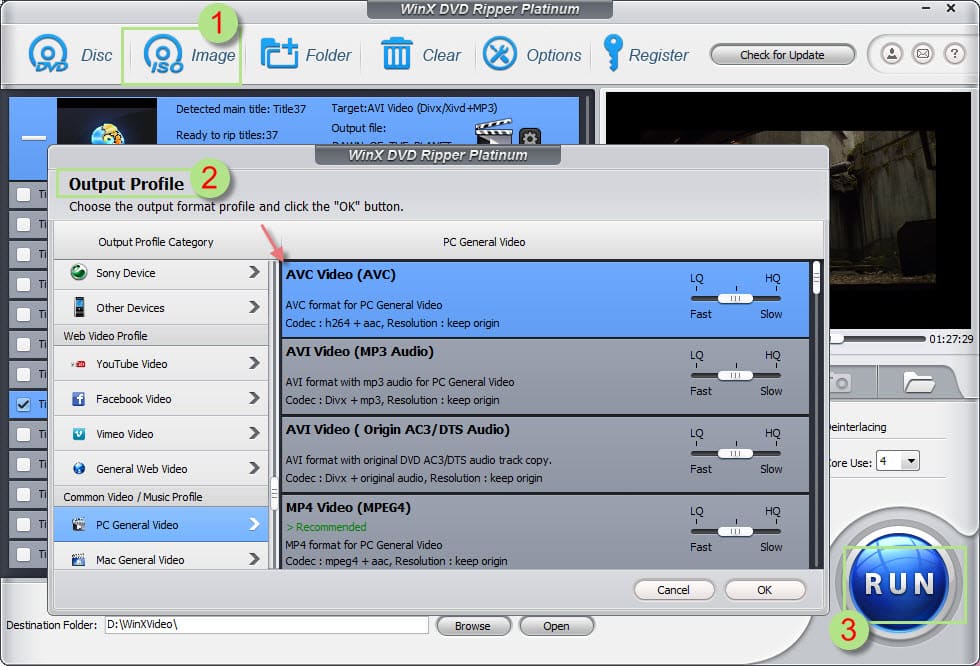Click Browse for destination folder
This screenshot has width=980, height=666.
tap(472, 625)
